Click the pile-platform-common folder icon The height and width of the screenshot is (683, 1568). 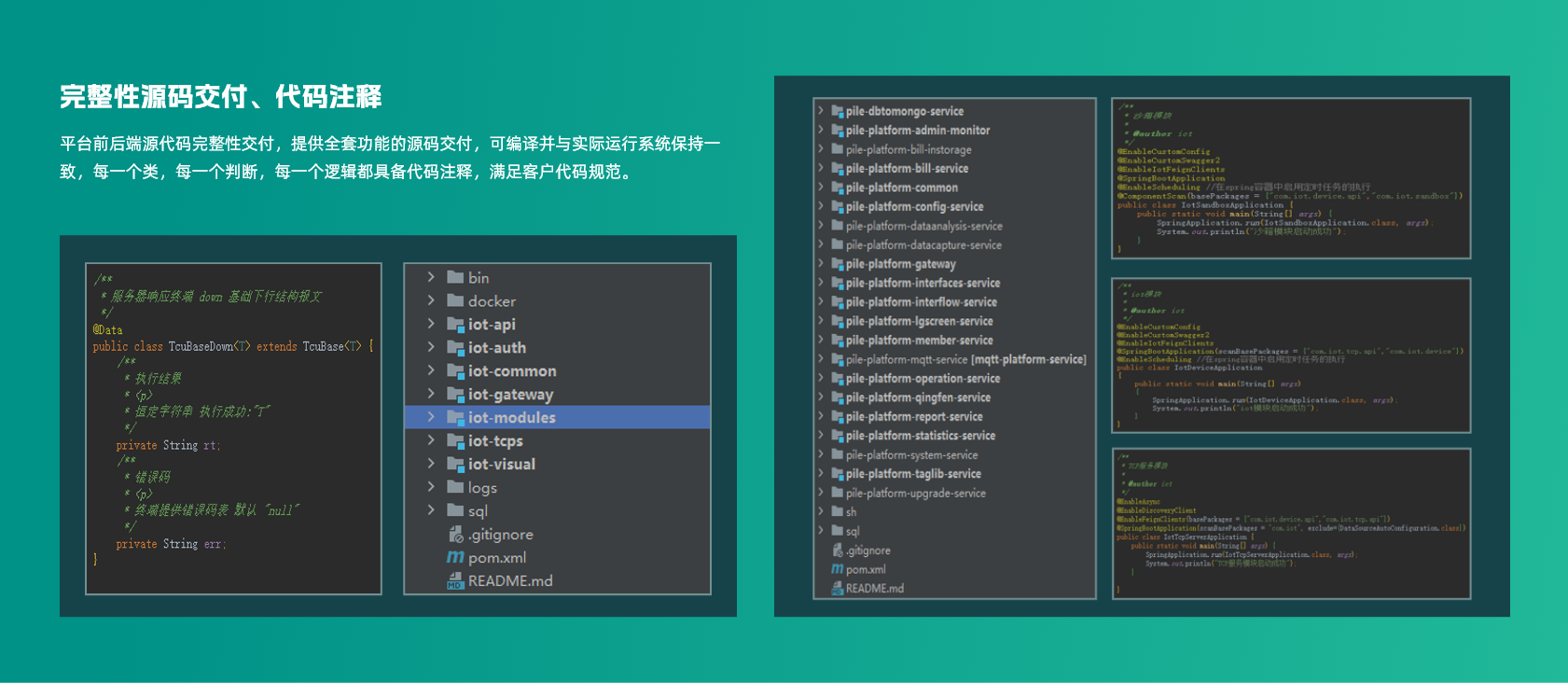pyautogui.click(x=837, y=188)
